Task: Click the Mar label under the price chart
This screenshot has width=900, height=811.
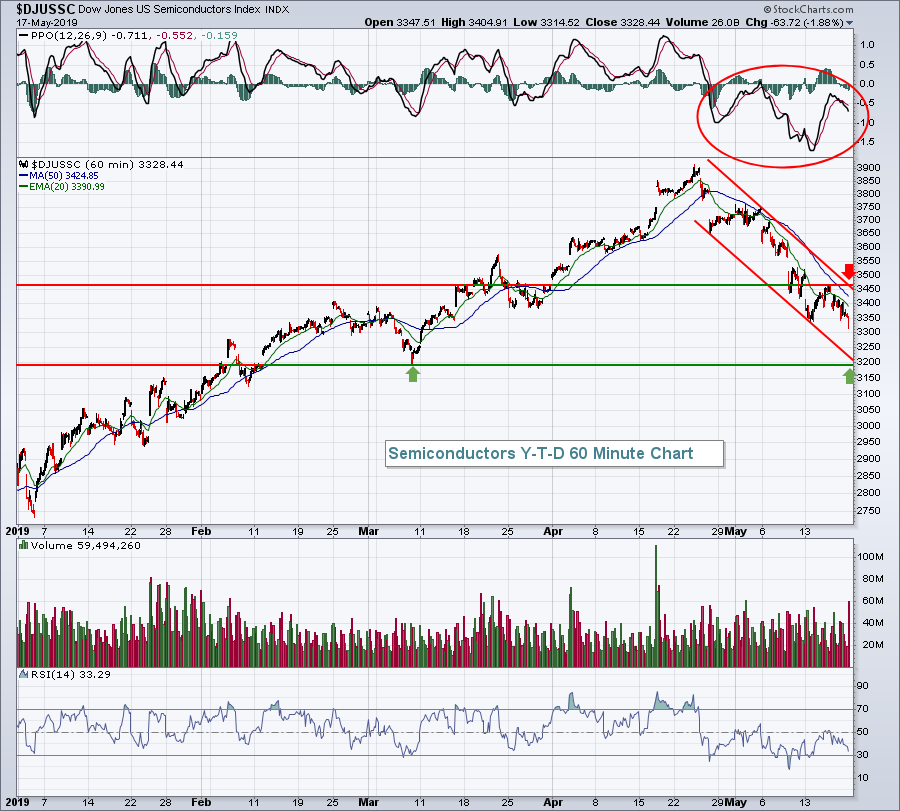Action: [368, 531]
